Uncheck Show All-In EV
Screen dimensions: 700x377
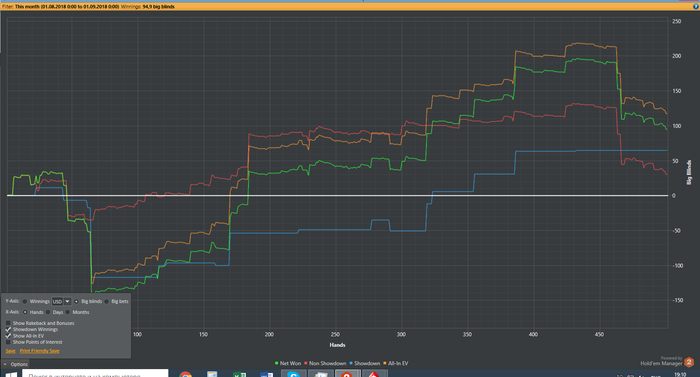click(8, 335)
